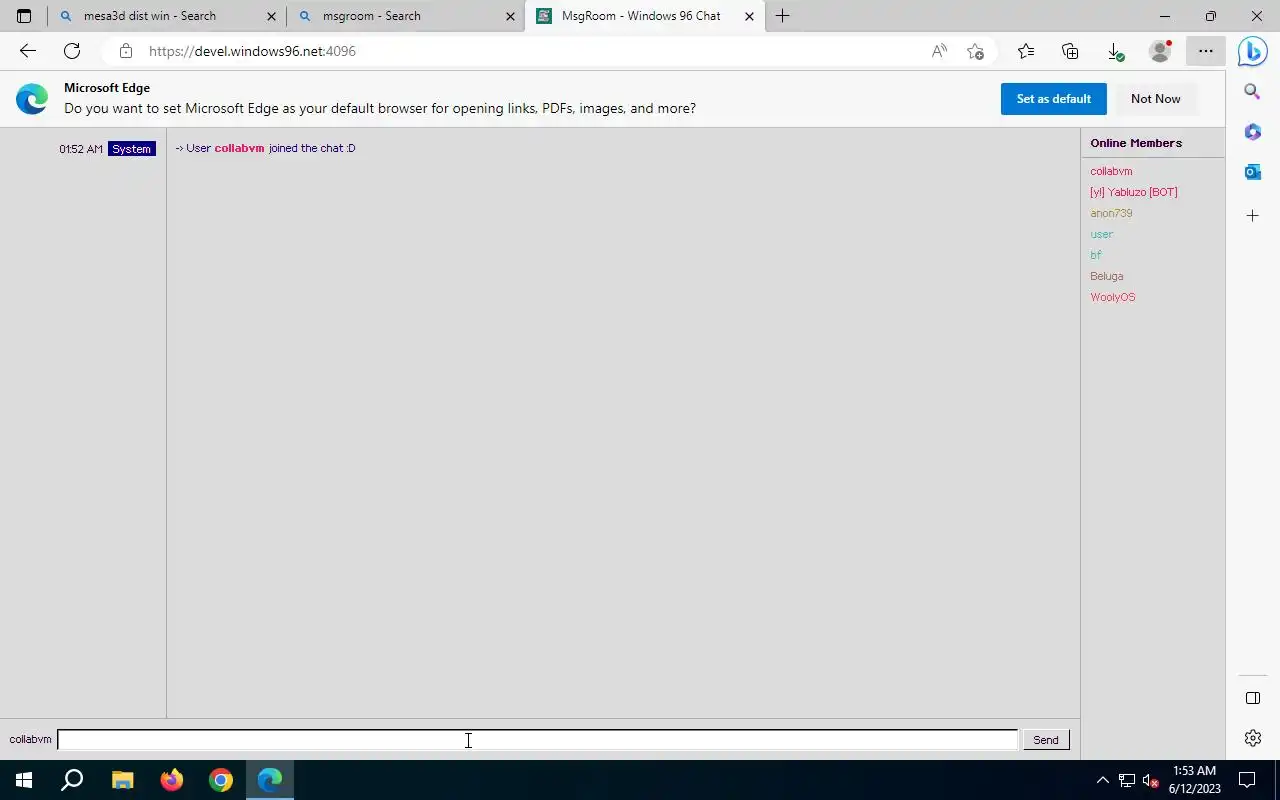Refresh the MsgRoom page
The height and width of the screenshot is (800, 1280).
(72, 51)
